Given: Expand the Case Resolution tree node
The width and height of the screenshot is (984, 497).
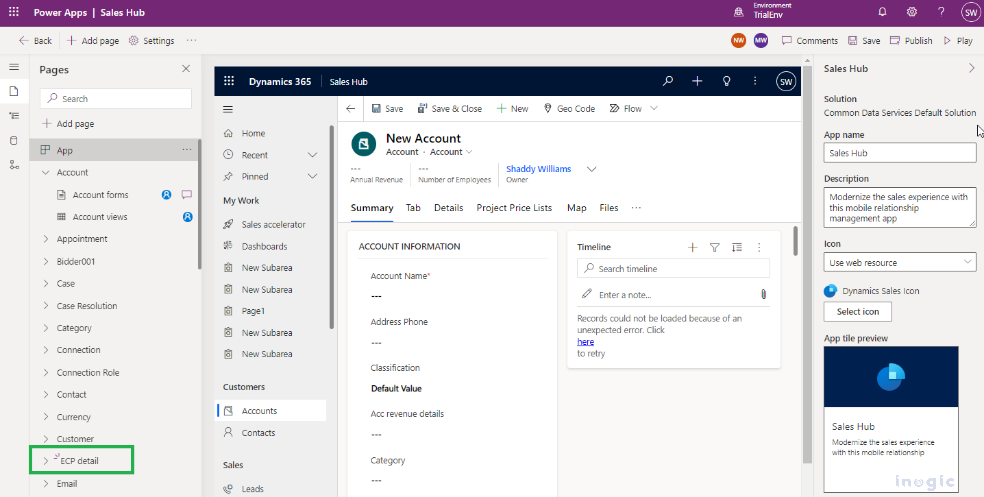Looking at the screenshot, I should pos(45,306).
